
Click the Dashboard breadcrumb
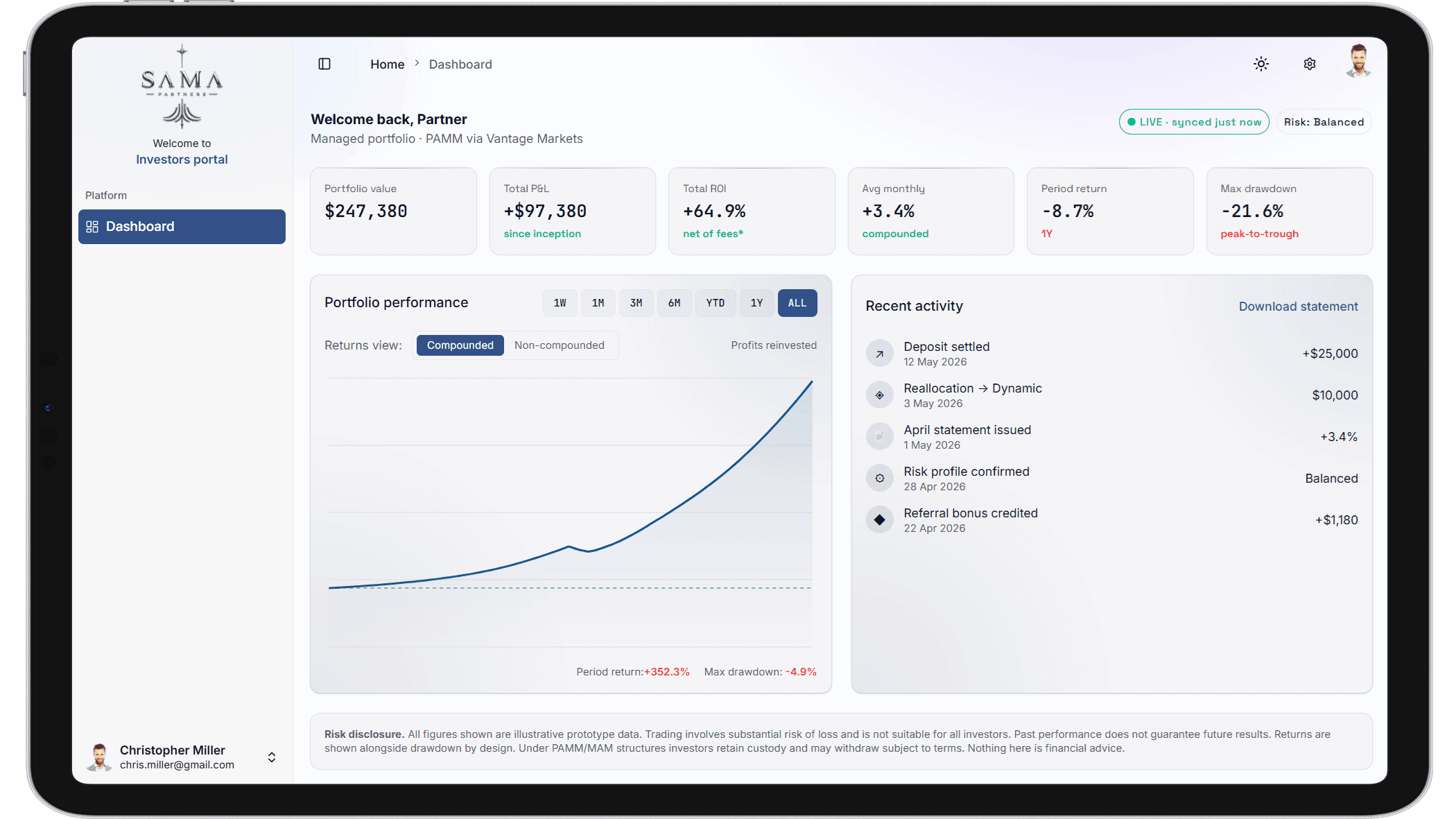coord(460,64)
